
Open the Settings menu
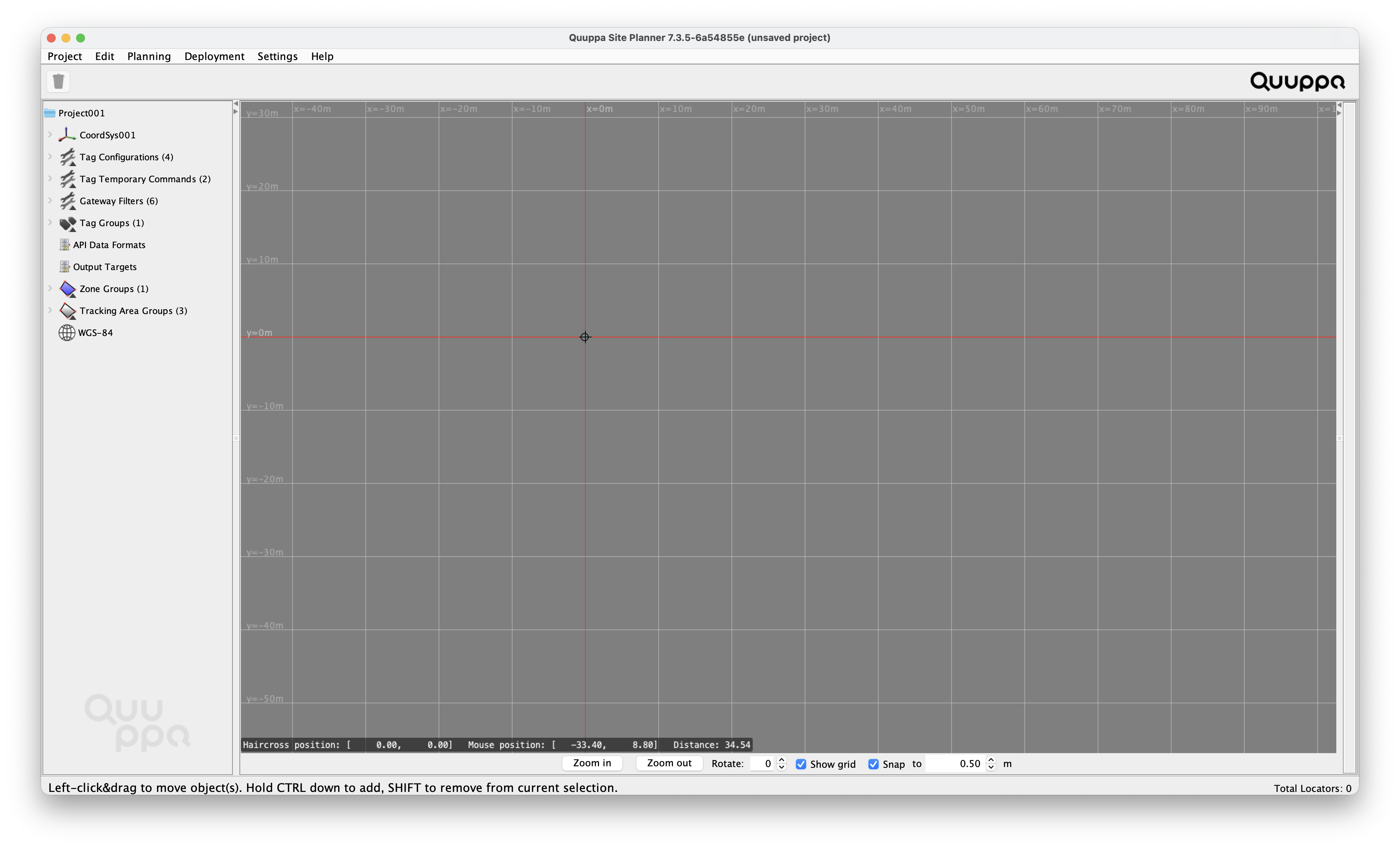(277, 56)
